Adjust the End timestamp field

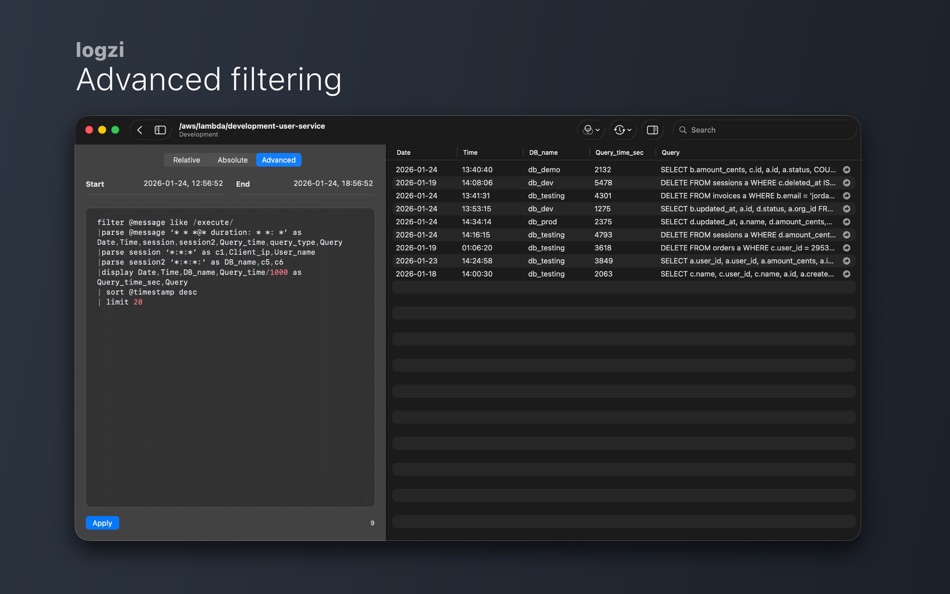point(332,184)
